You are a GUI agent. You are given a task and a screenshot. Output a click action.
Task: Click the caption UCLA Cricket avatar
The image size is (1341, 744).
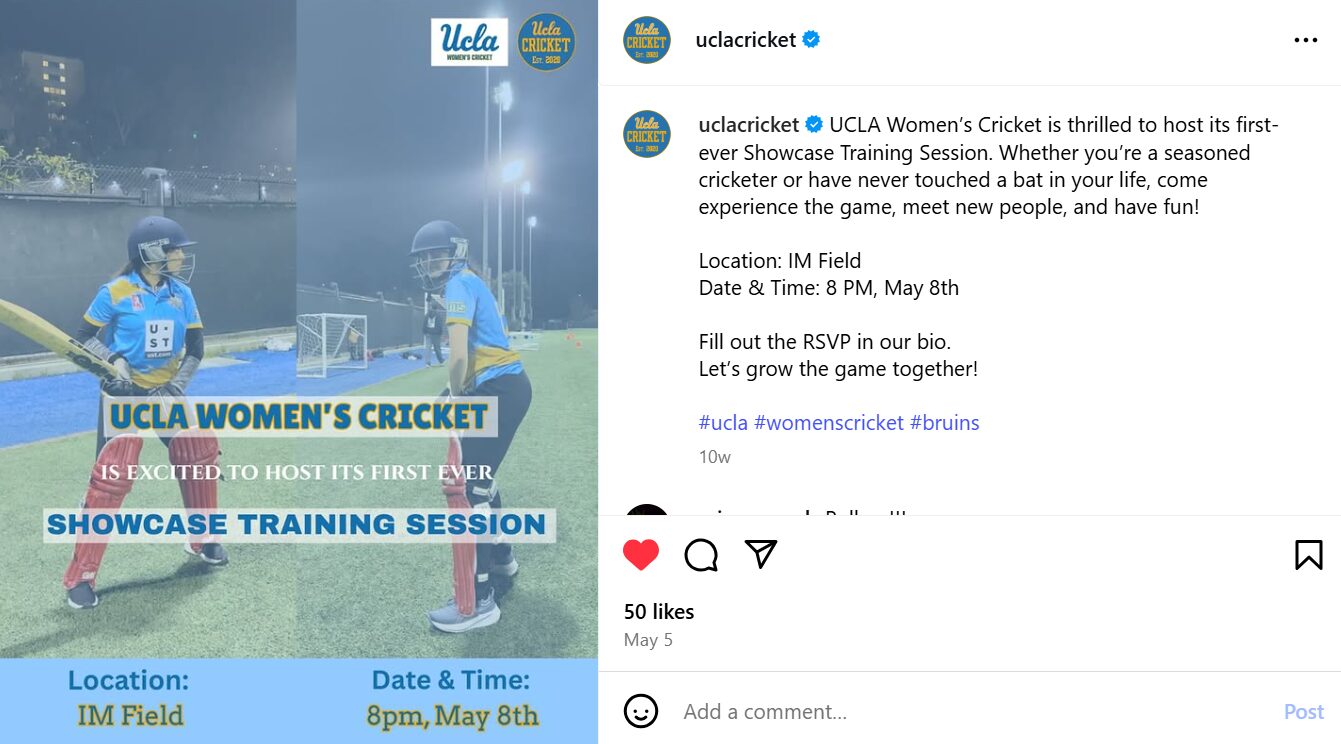click(x=647, y=134)
